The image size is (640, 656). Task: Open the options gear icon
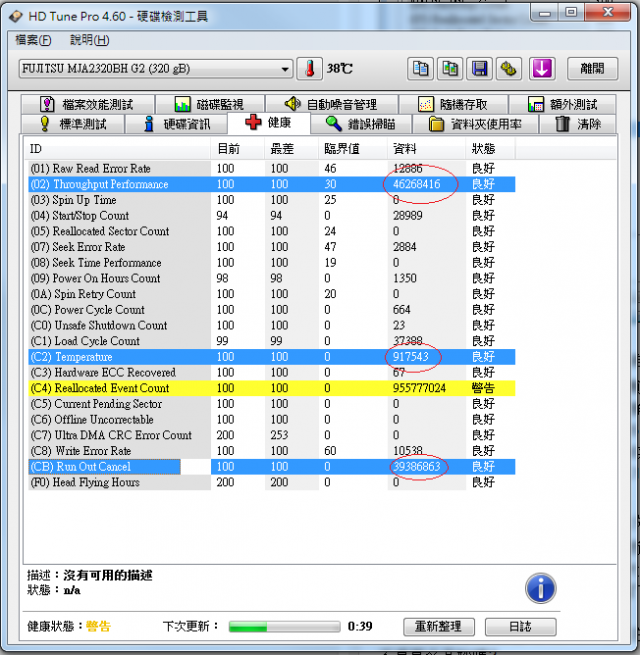[509, 69]
